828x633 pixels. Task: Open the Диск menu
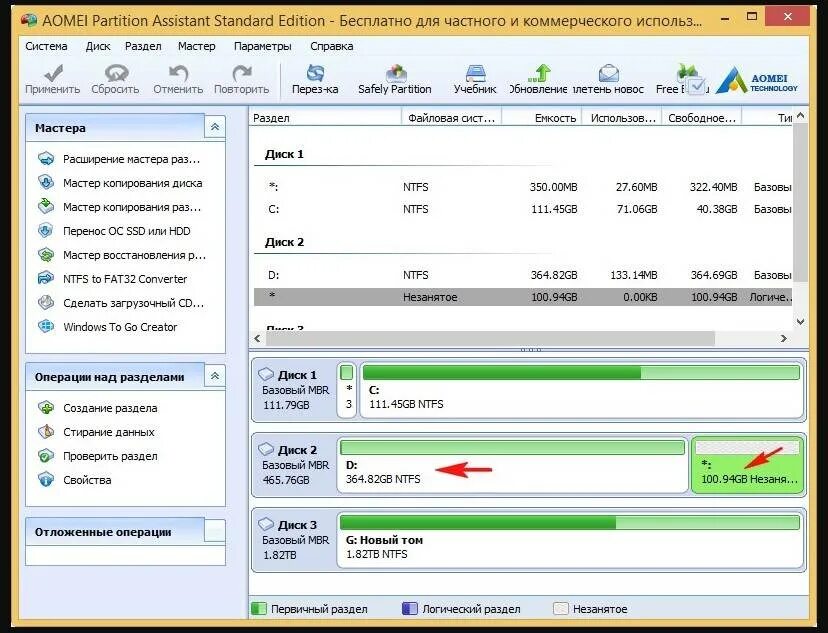[98, 46]
